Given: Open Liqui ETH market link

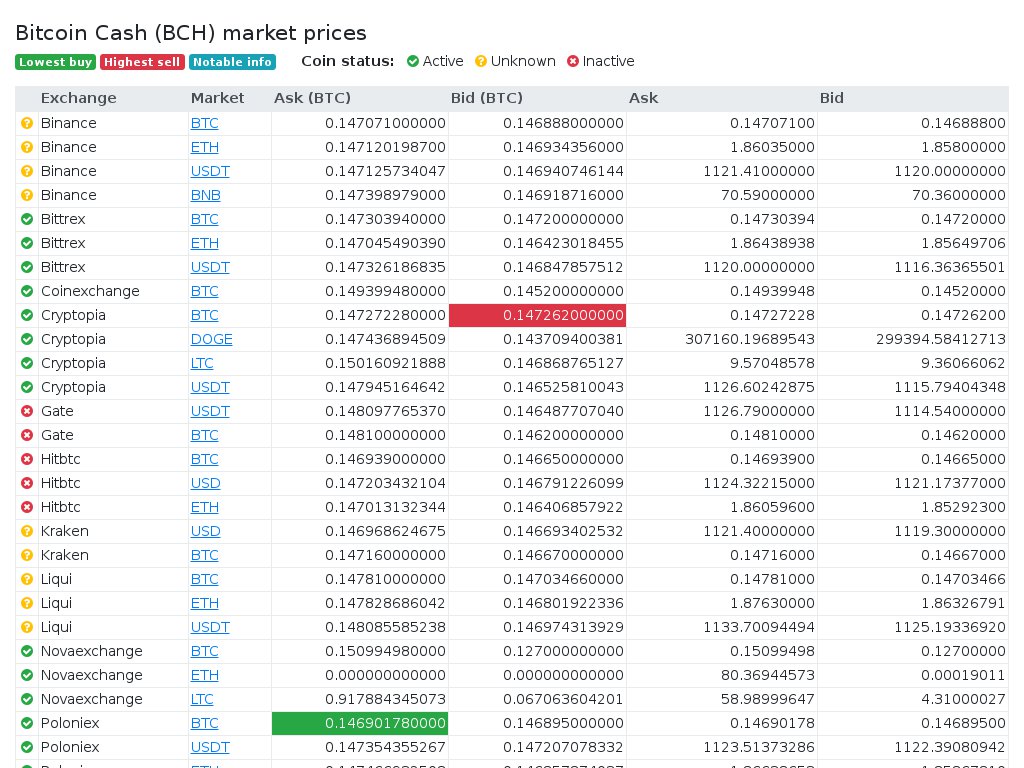Looking at the screenshot, I should coord(204,603).
